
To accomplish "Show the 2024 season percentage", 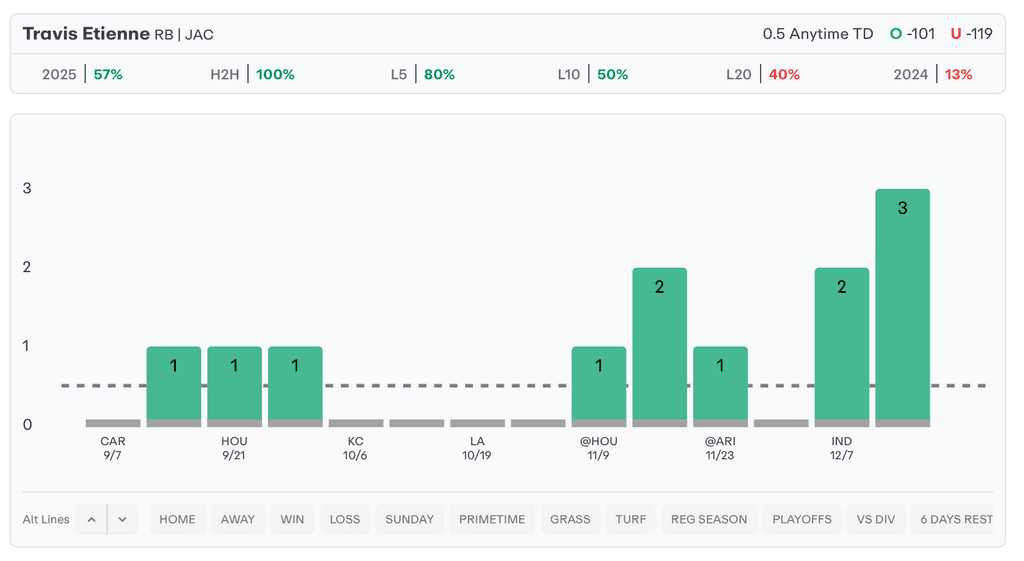I will tap(932, 74).
